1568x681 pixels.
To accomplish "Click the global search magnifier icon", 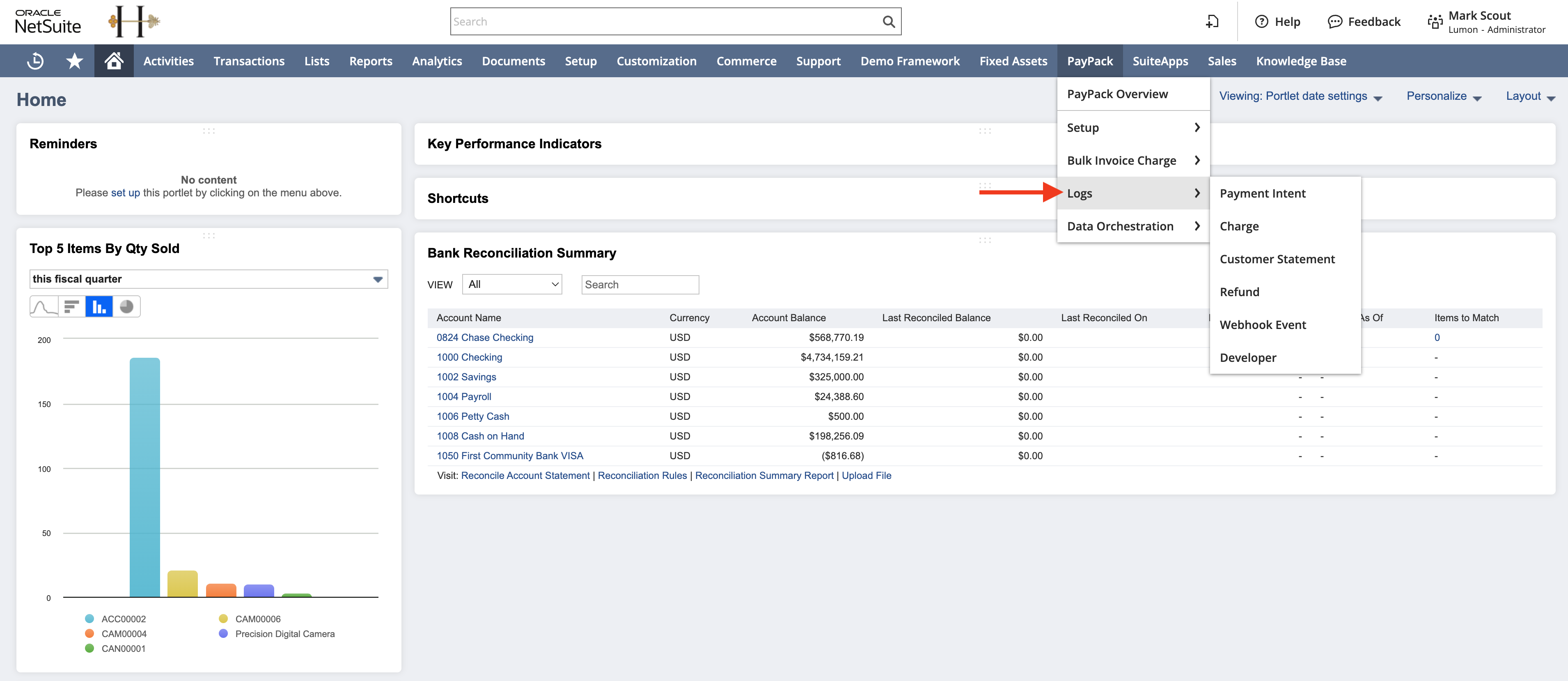I will click(888, 22).
